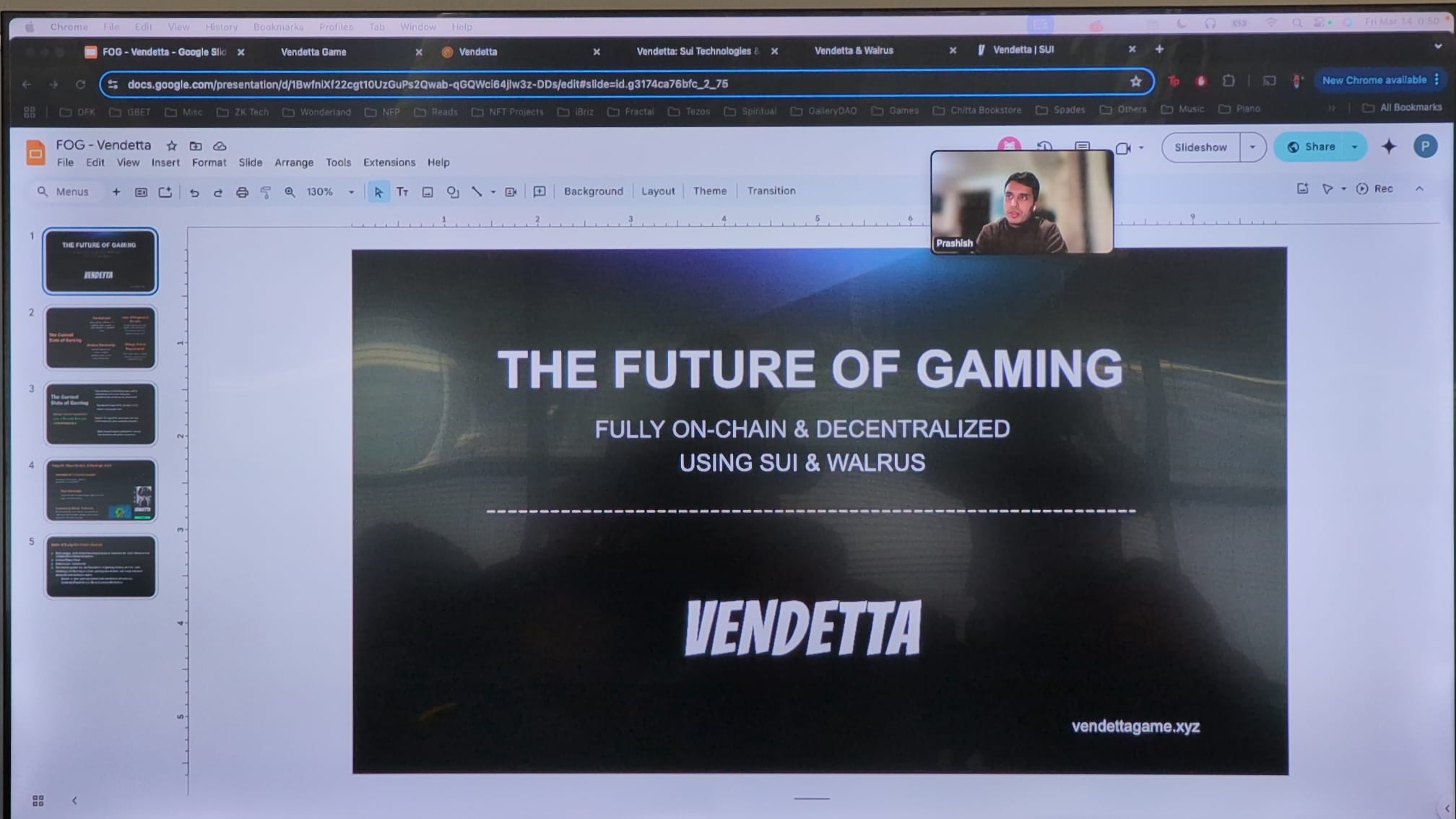
Task: Select the Shape tool icon
Action: pyautogui.click(x=453, y=192)
